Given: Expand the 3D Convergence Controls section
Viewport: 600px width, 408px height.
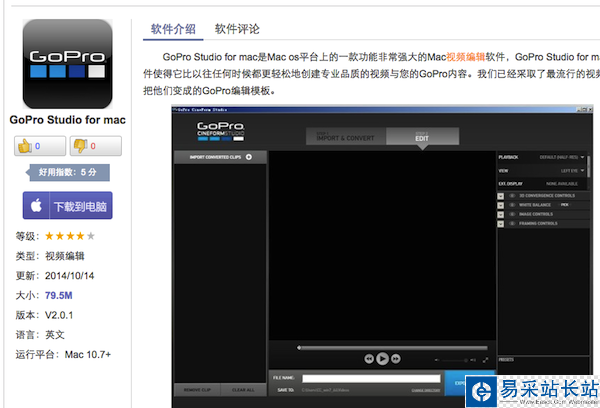Looking at the screenshot, I should click(501, 196).
